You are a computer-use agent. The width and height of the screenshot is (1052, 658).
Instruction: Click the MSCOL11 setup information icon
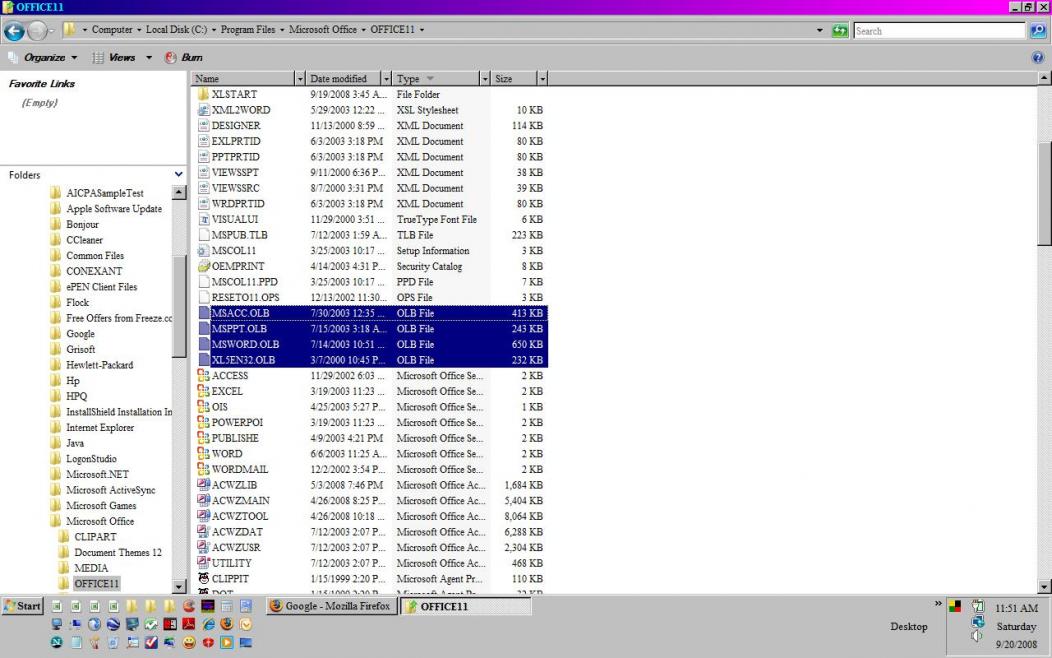[x=203, y=251]
